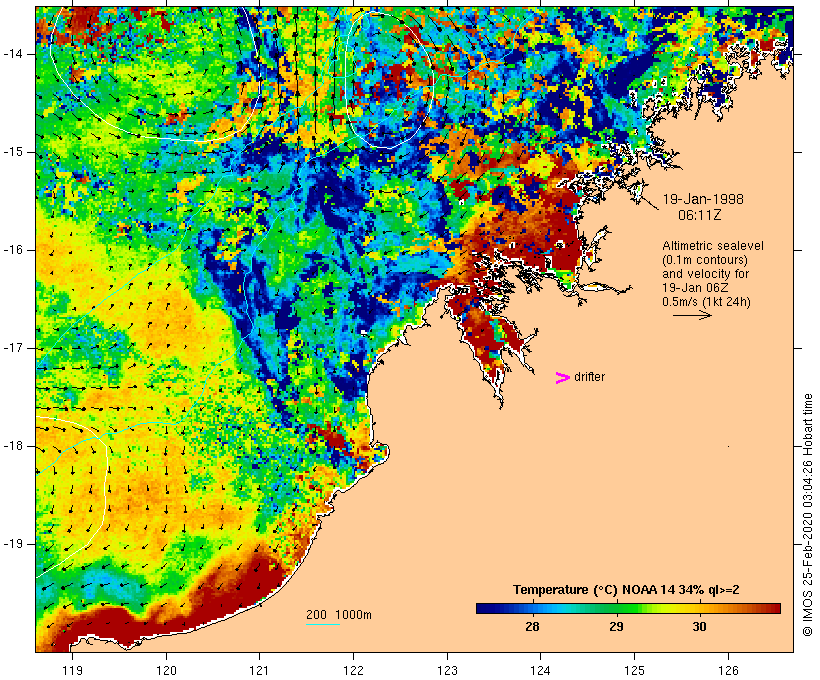
Task: Click the "drifter" legend label
Action: point(589,377)
